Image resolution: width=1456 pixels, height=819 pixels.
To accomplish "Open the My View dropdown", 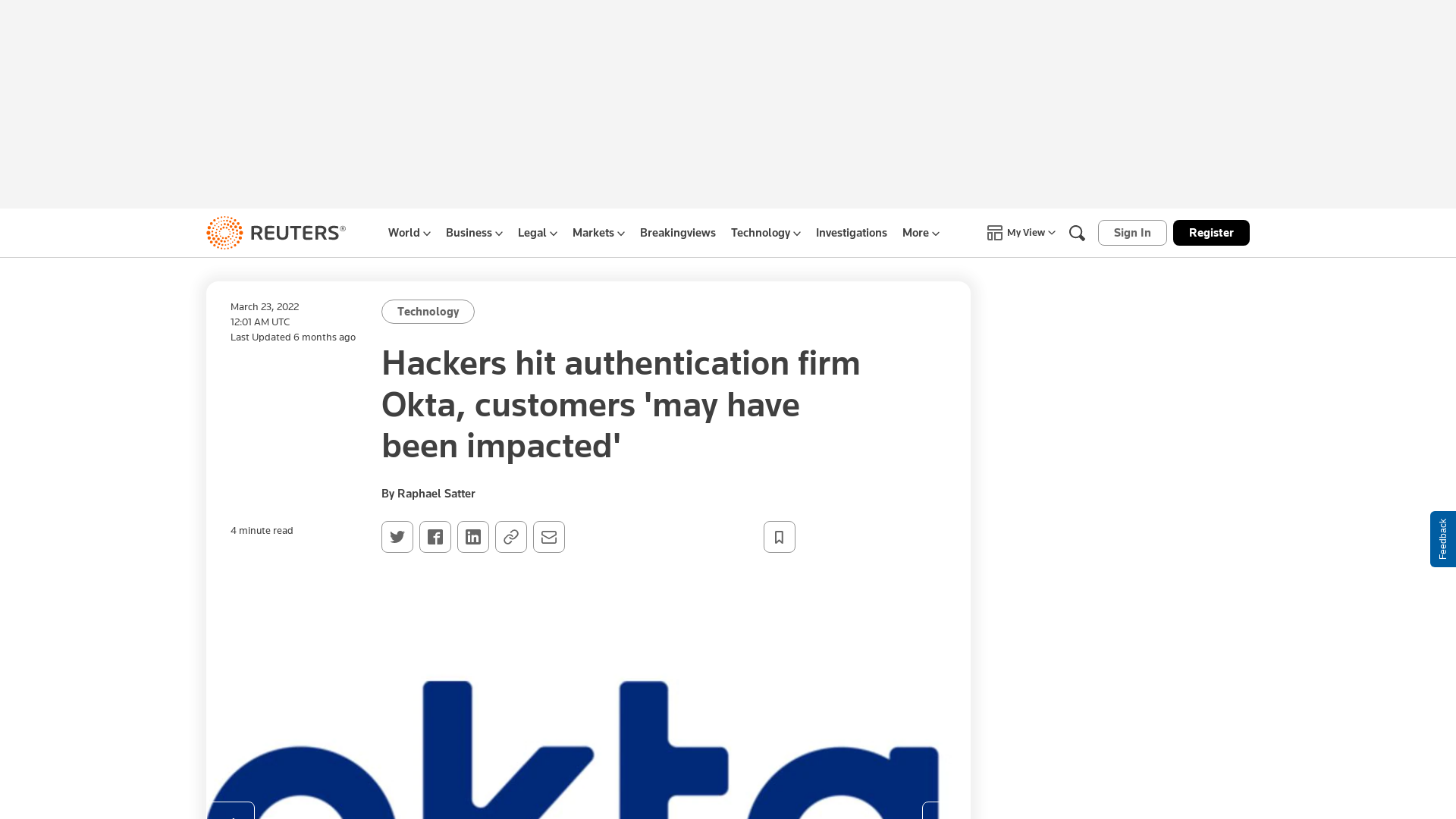I will tap(1021, 233).
